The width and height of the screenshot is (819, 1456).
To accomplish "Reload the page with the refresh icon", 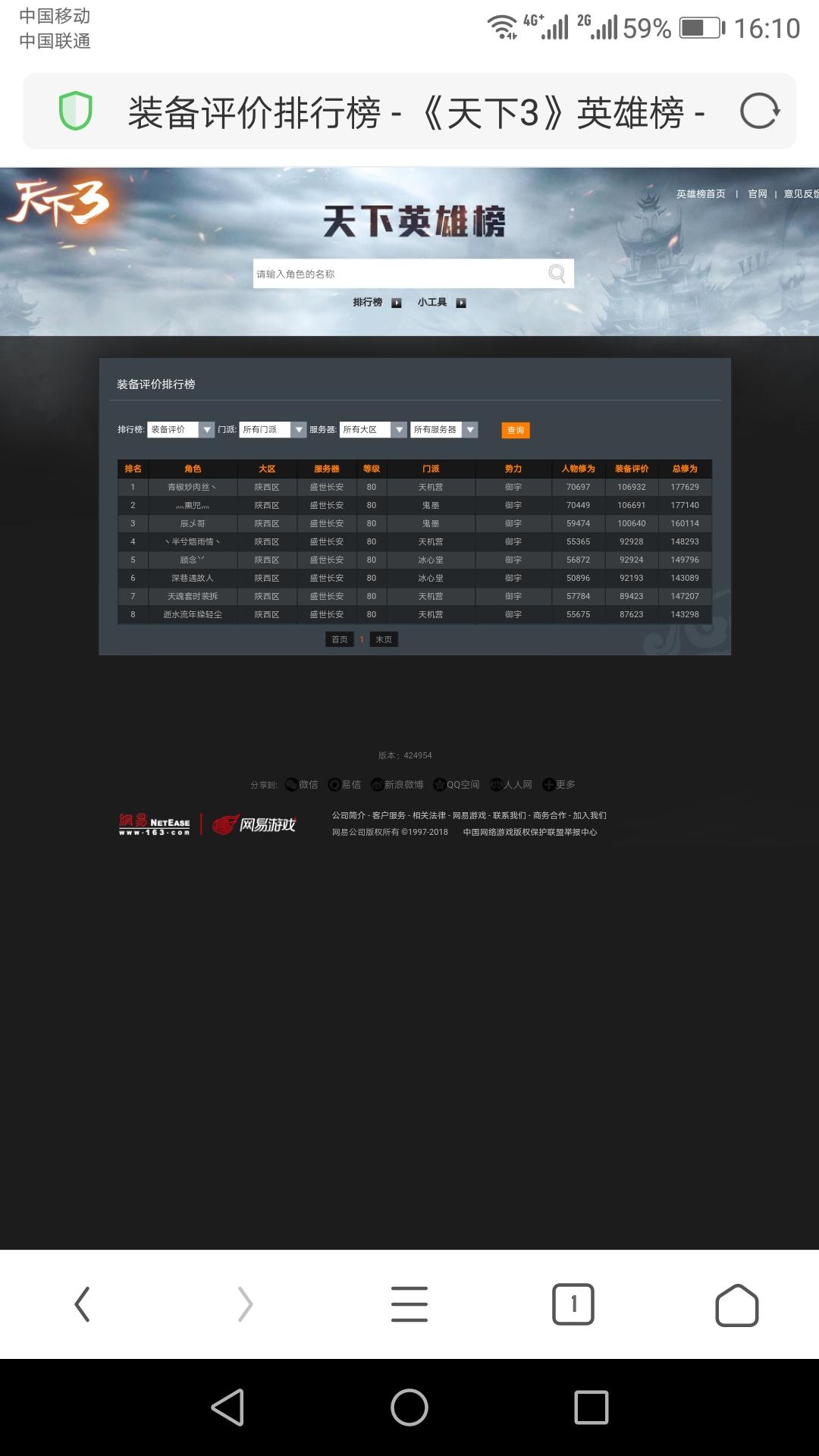I will click(x=759, y=111).
